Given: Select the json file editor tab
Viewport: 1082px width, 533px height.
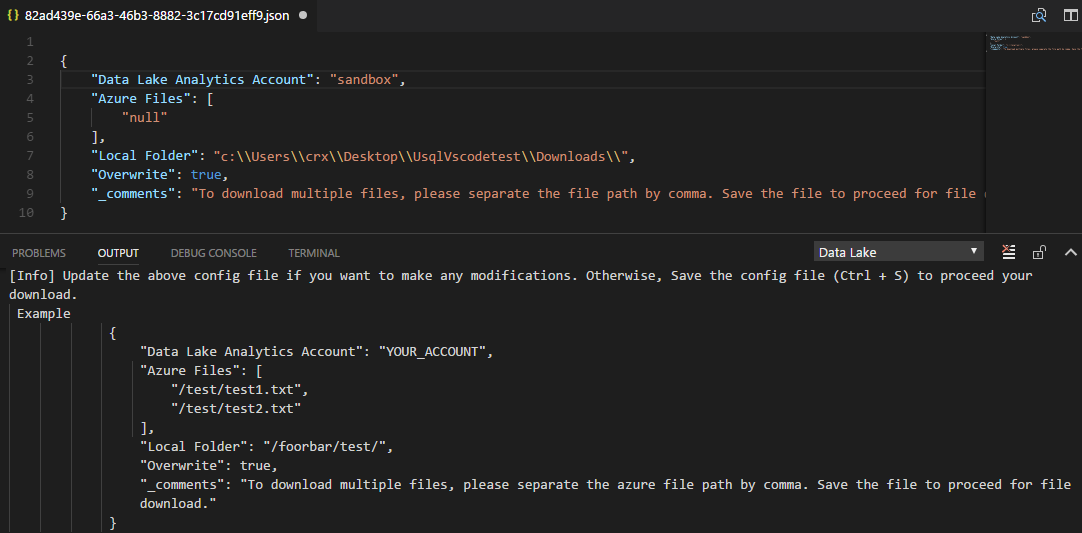Looking at the screenshot, I should tap(158, 15).
